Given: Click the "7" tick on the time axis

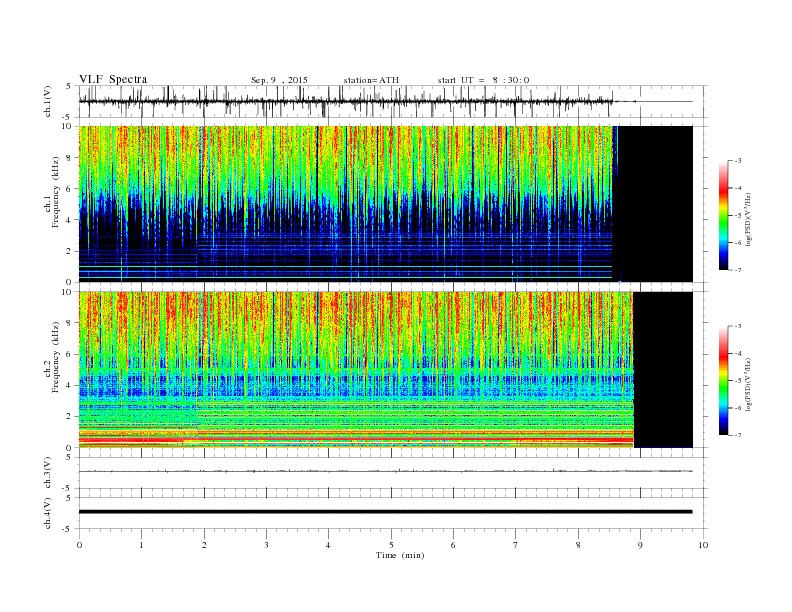Looking at the screenshot, I should [516, 545].
